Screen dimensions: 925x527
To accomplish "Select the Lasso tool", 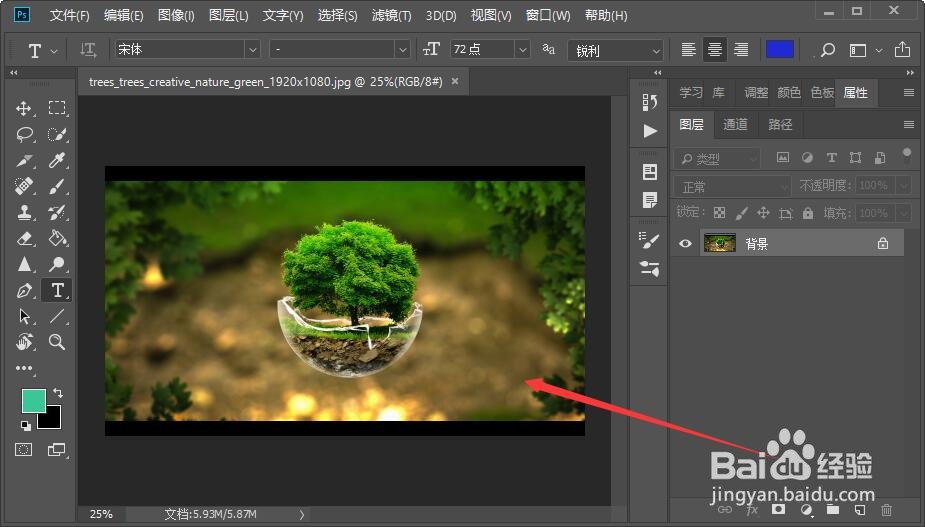I will pos(24,135).
